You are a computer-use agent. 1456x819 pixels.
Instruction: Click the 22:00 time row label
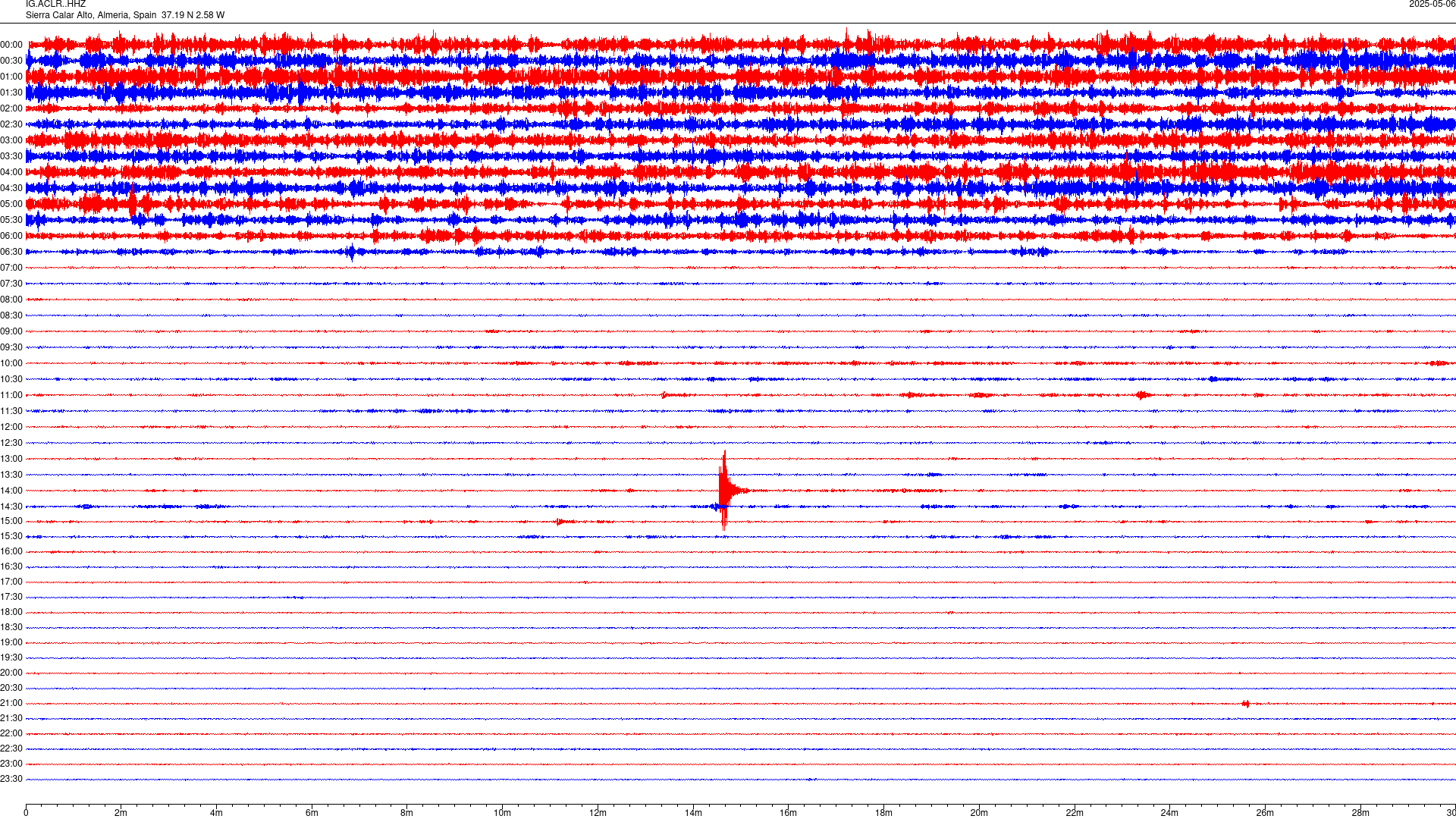pos(11,734)
